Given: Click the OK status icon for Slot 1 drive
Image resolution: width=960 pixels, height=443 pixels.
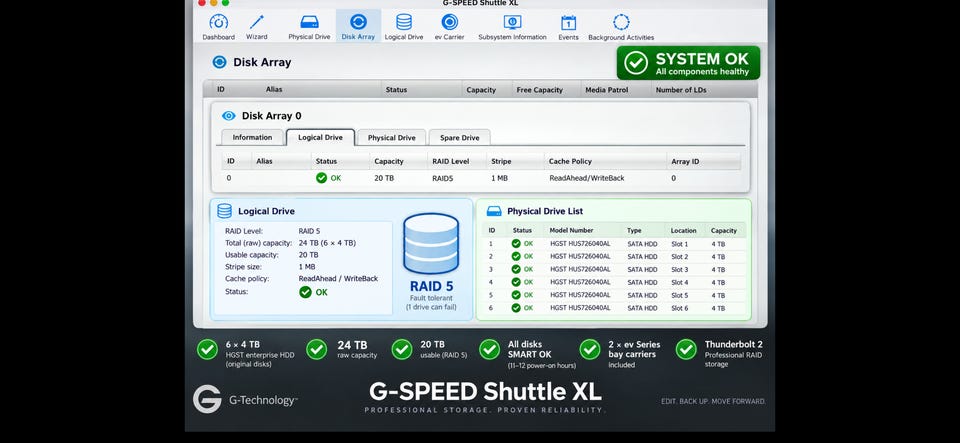Looking at the screenshot, I should (516, 244).
